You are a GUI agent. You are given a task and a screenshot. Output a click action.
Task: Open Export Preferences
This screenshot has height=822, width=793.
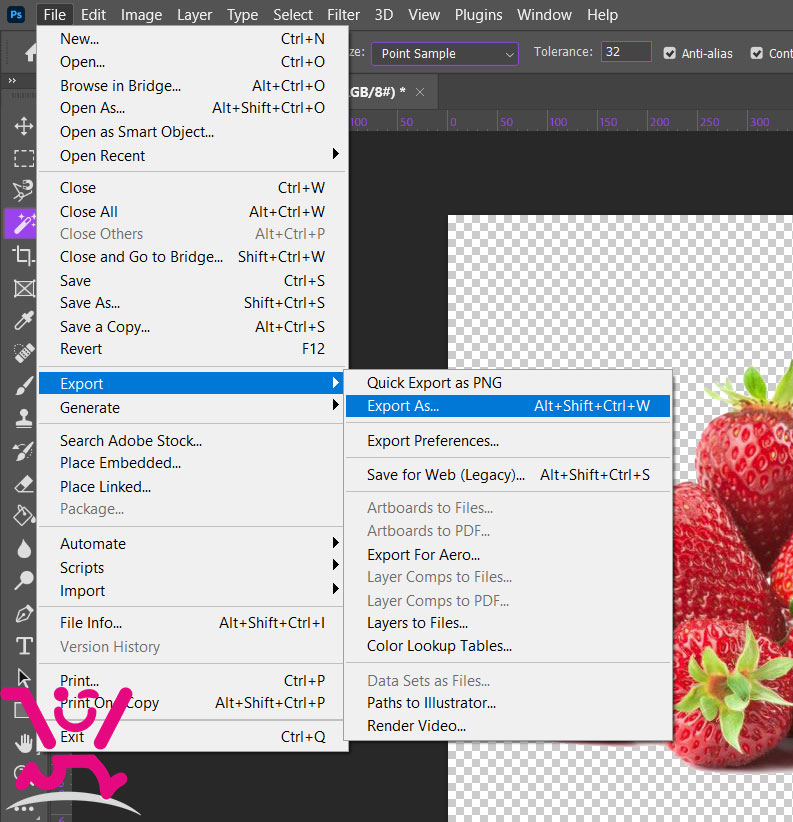tap(508, 441)
